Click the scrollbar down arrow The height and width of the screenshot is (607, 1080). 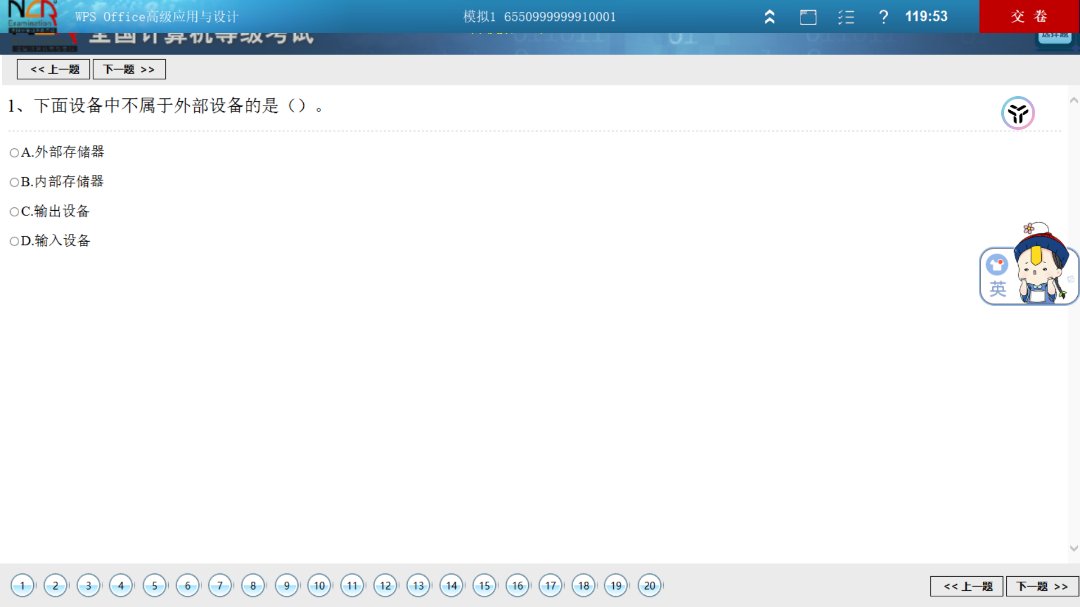pyautogui.click(x=1074, y=548)
